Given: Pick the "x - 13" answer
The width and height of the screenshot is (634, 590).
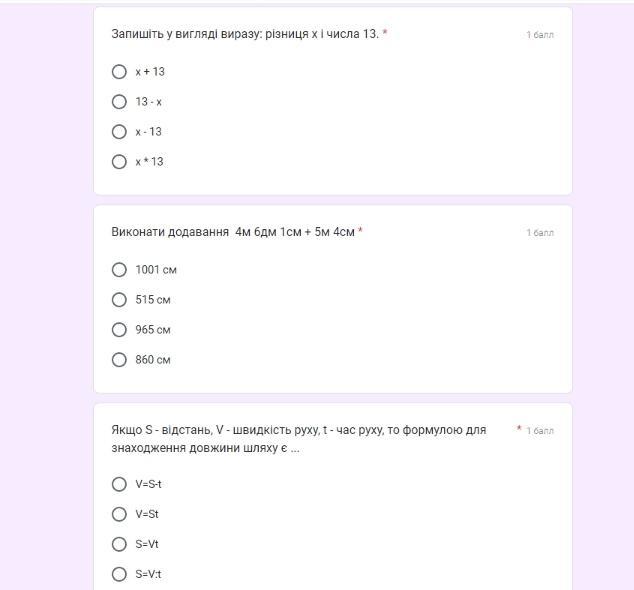Looking at the screenshot, I should (119, 132).
